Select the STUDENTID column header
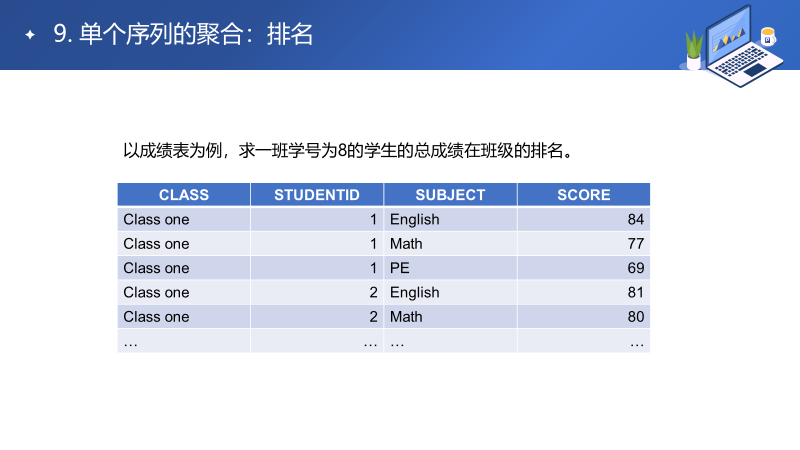This screenshot has height=450, width=800. (317, 194)
